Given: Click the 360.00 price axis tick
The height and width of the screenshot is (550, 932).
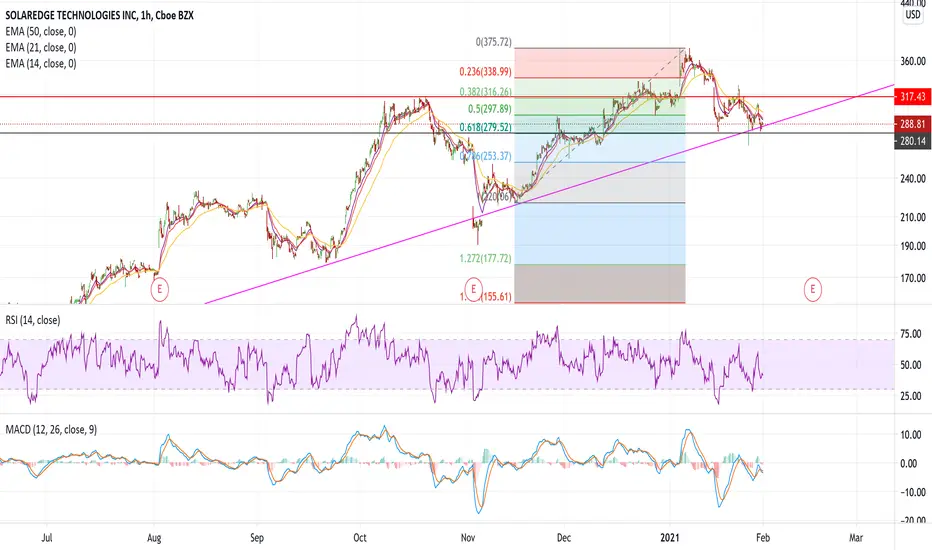Looking at the screenshot, I should [912, 61].
